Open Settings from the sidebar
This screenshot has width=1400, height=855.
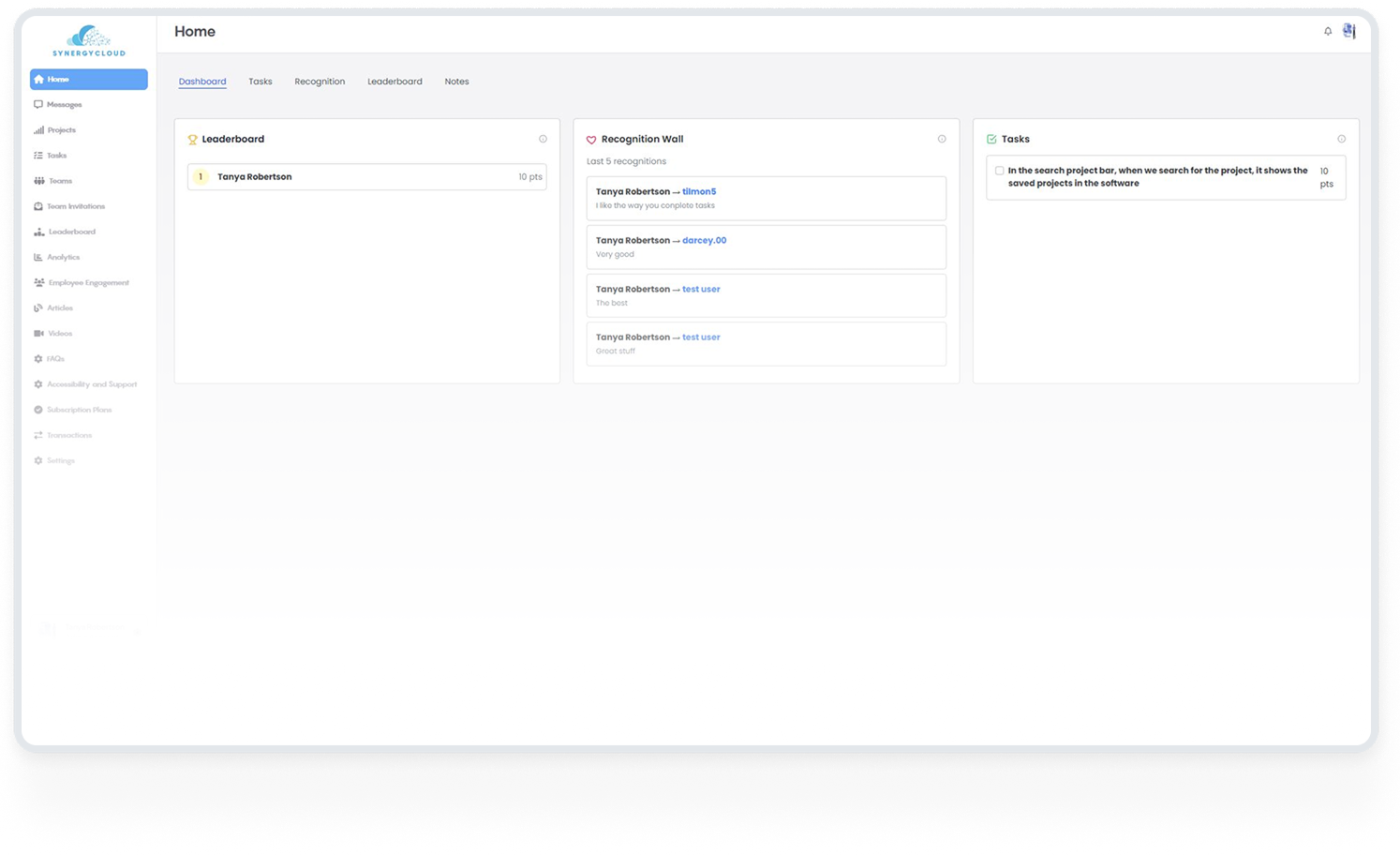[59, 460]
